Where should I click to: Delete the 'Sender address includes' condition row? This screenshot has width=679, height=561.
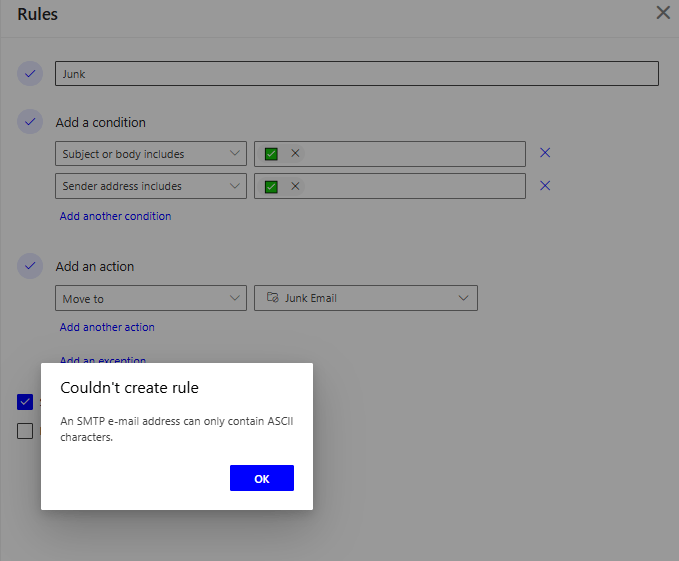click(x=545, y=186)
